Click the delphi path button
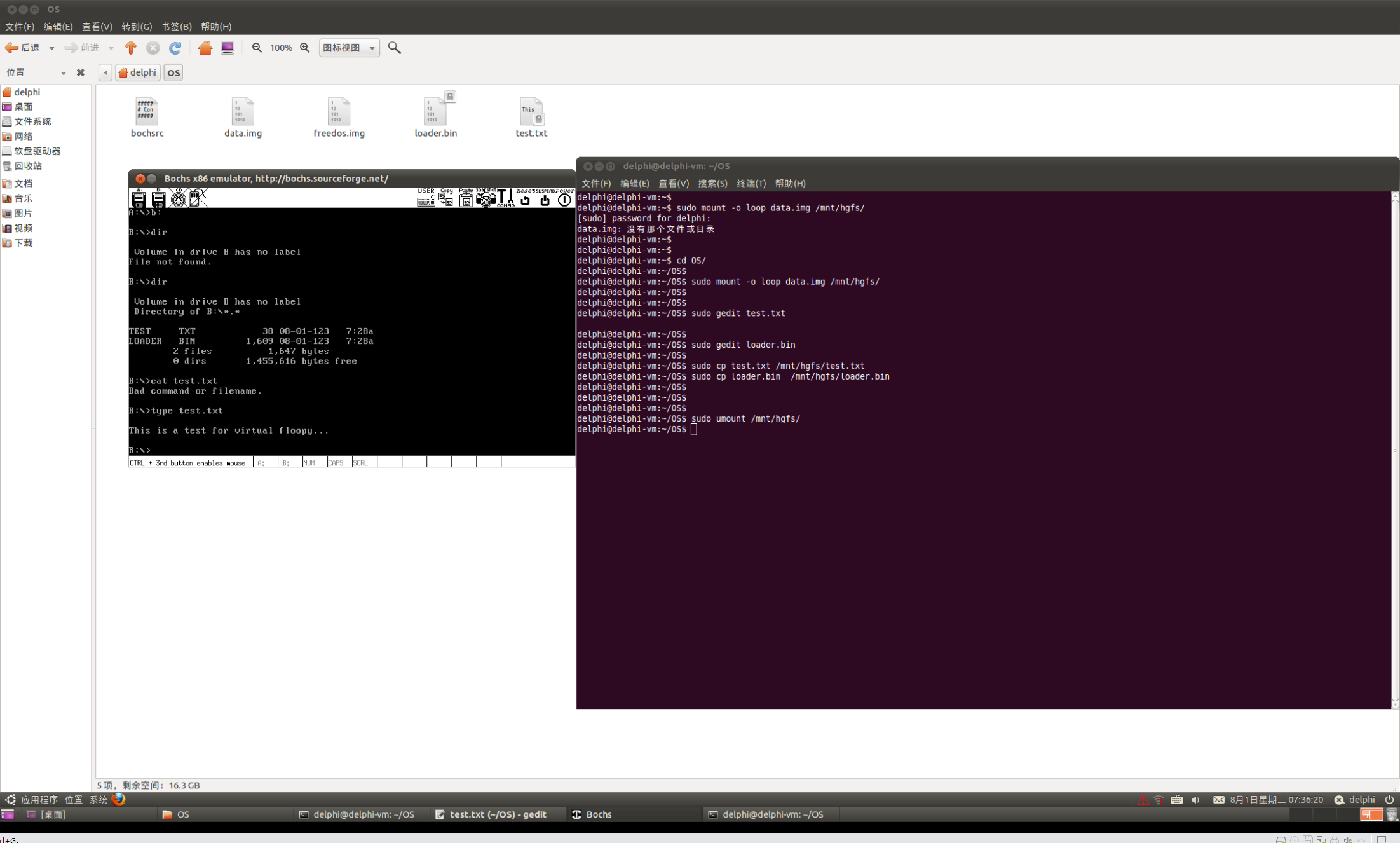This screenshot has width=1400, height=843. coord(138,72)
